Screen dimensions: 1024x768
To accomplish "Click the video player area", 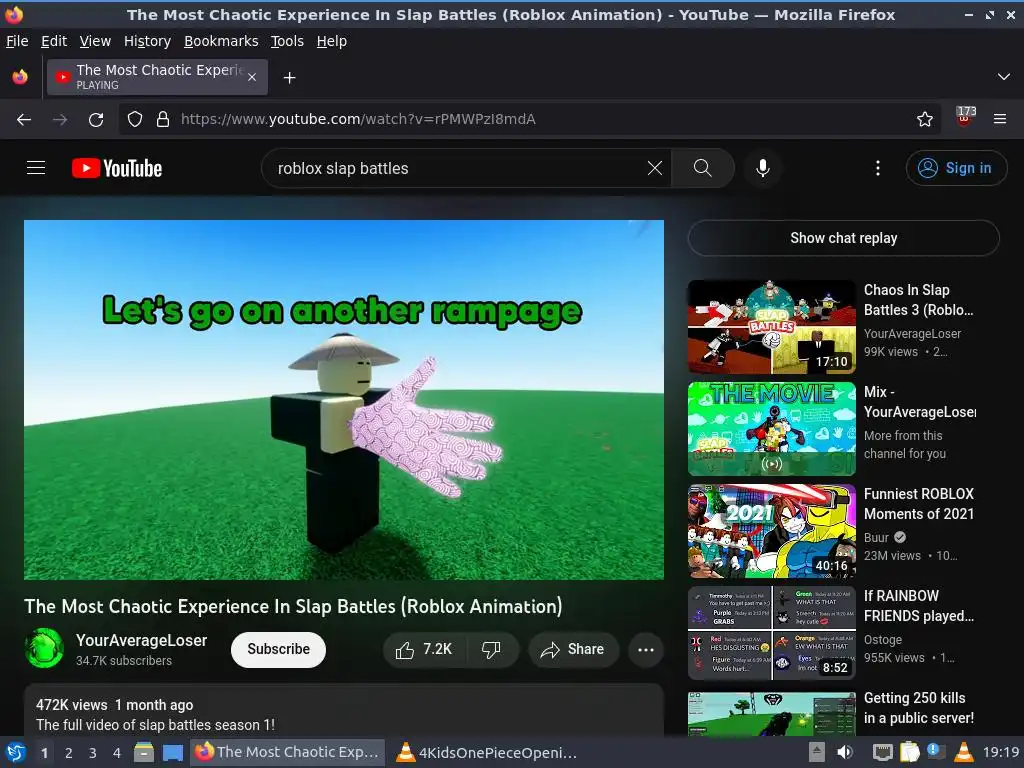I will point(344,400).
